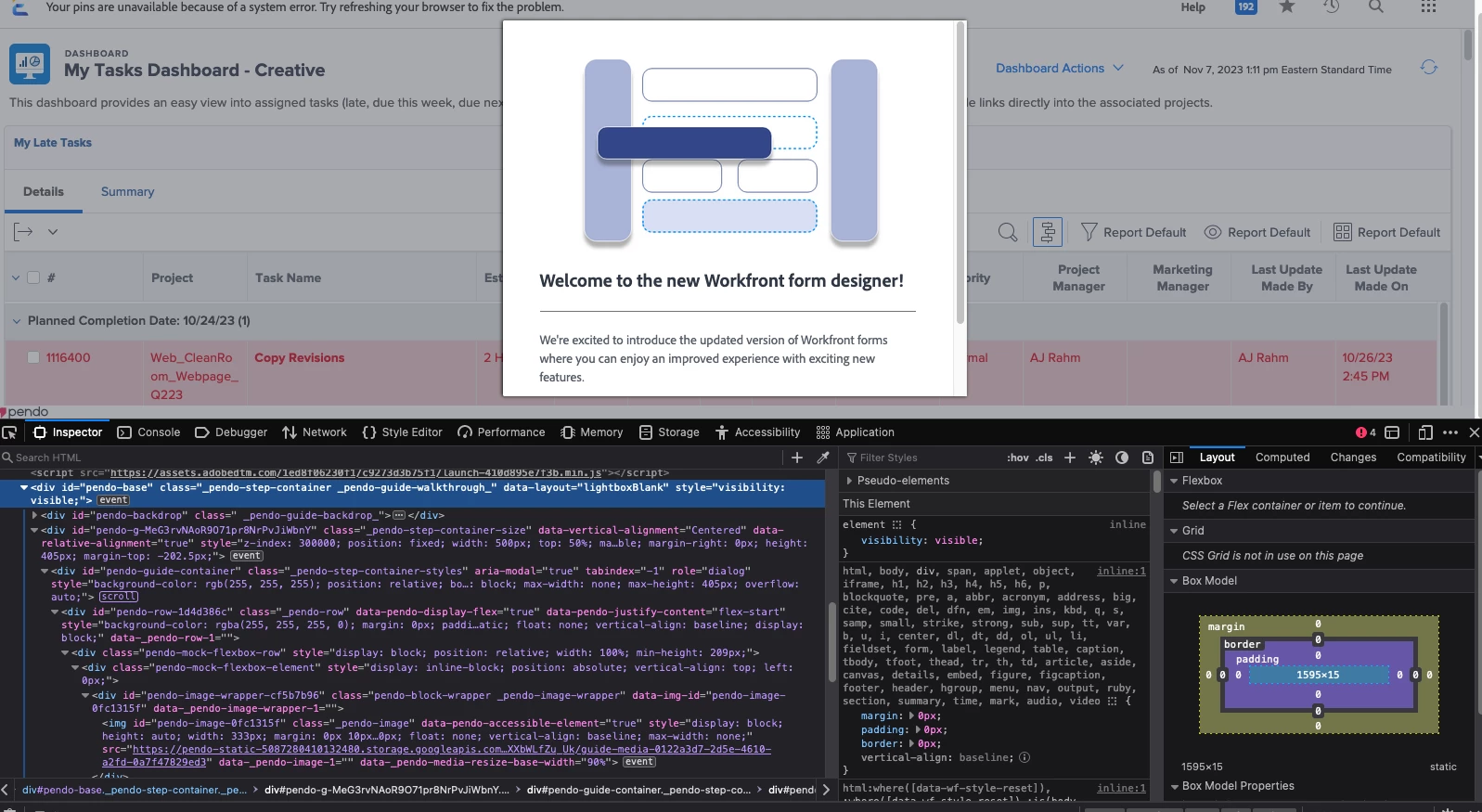This screenshot has width=1482, height=812.
Task: Open the View Report Default menu
Action: coord(1257,232)
